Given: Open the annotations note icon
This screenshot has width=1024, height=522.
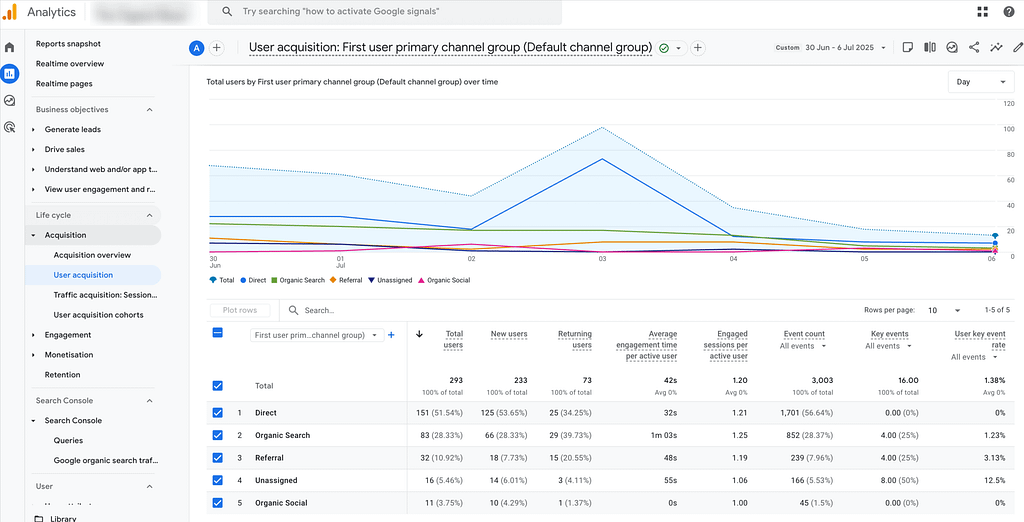Looking at the screenshot, I should coord(908,47).
